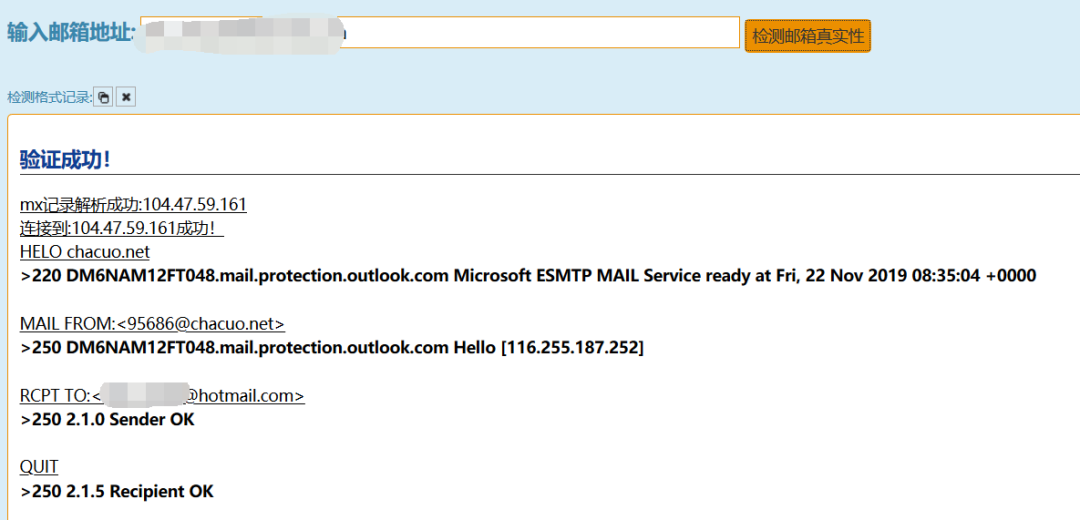1080x520 pixels.
Task: Click the QUIT command line
Action: click(x=39, y=467)
